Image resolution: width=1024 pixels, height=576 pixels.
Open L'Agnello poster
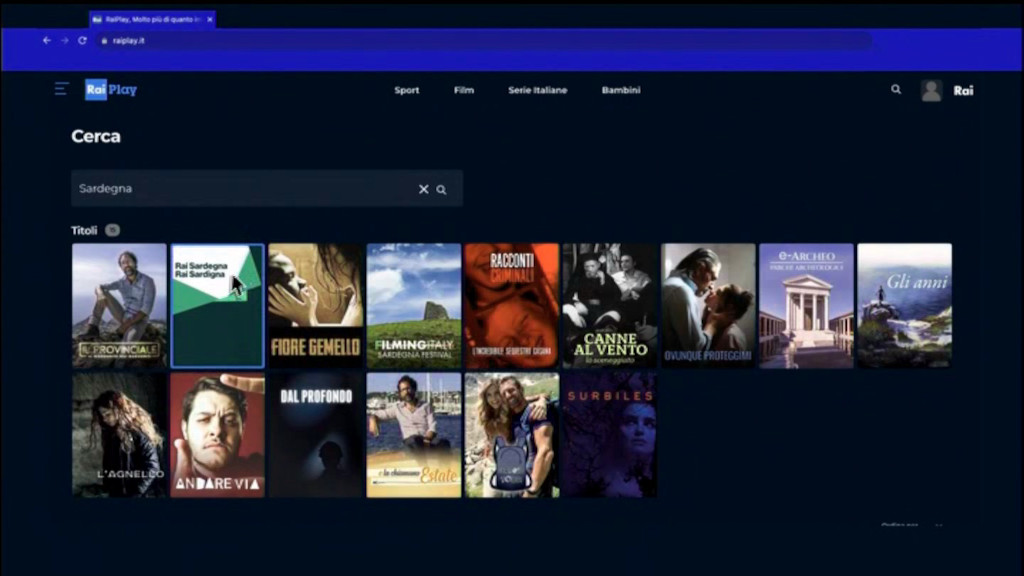(x=119, y=435)
